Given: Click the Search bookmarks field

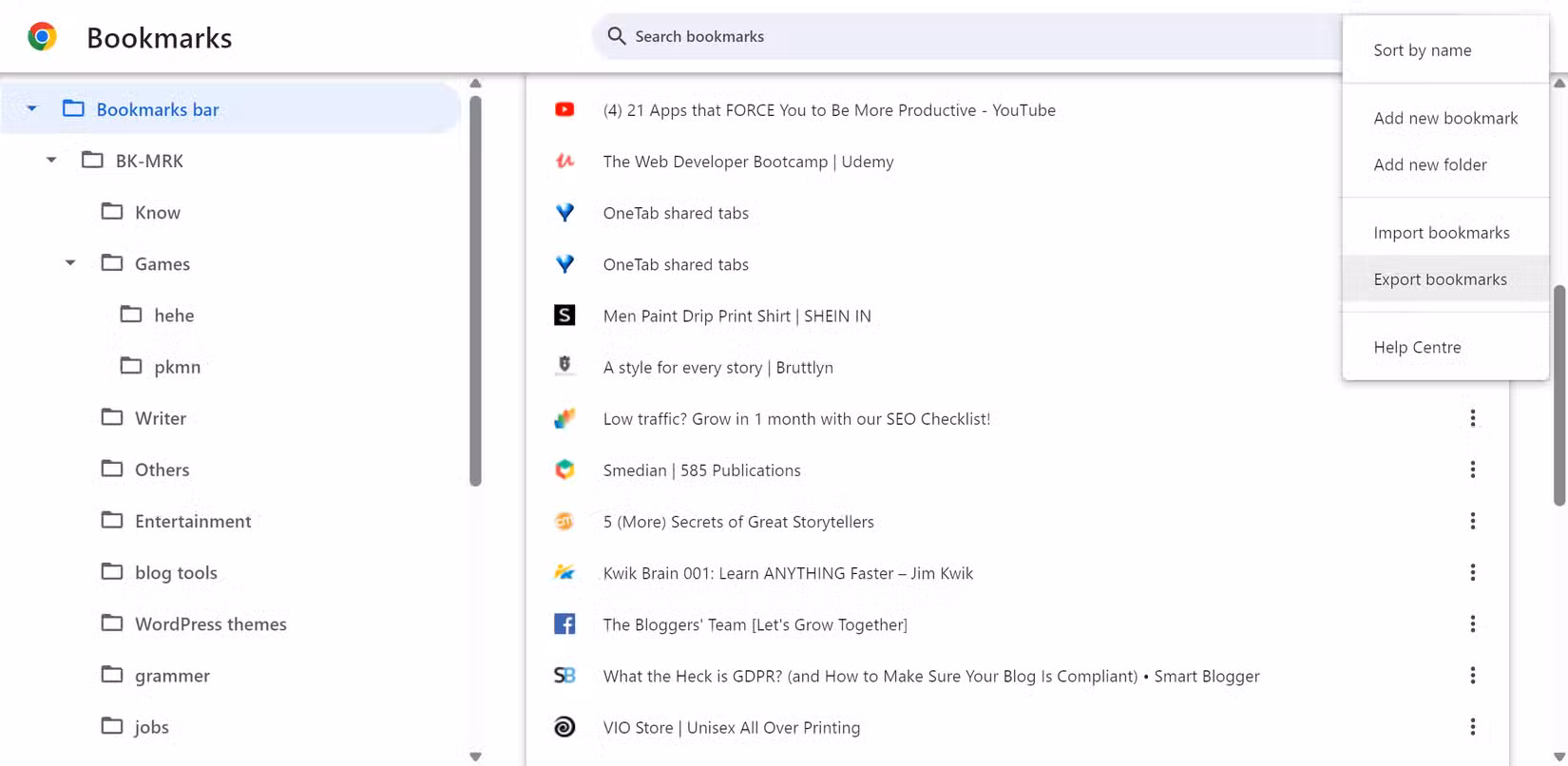Looking at the screenshot, I should click(969, 36).
